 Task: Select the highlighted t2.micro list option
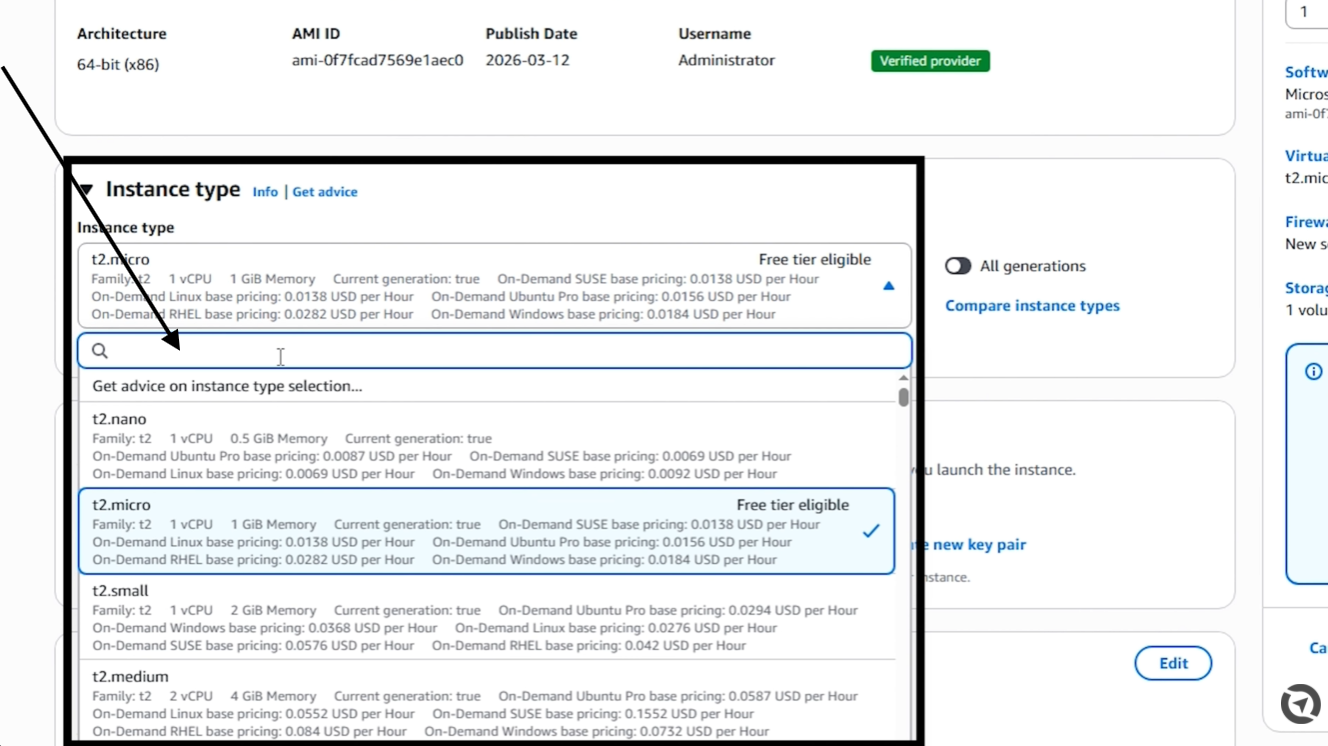[x=487, y=531]
